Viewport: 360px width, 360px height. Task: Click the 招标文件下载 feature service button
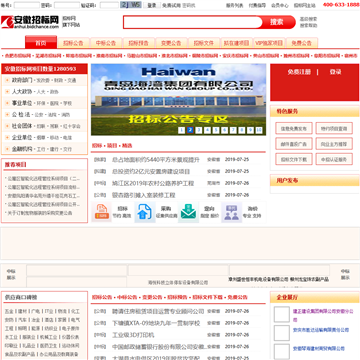[x=294, y=159]
